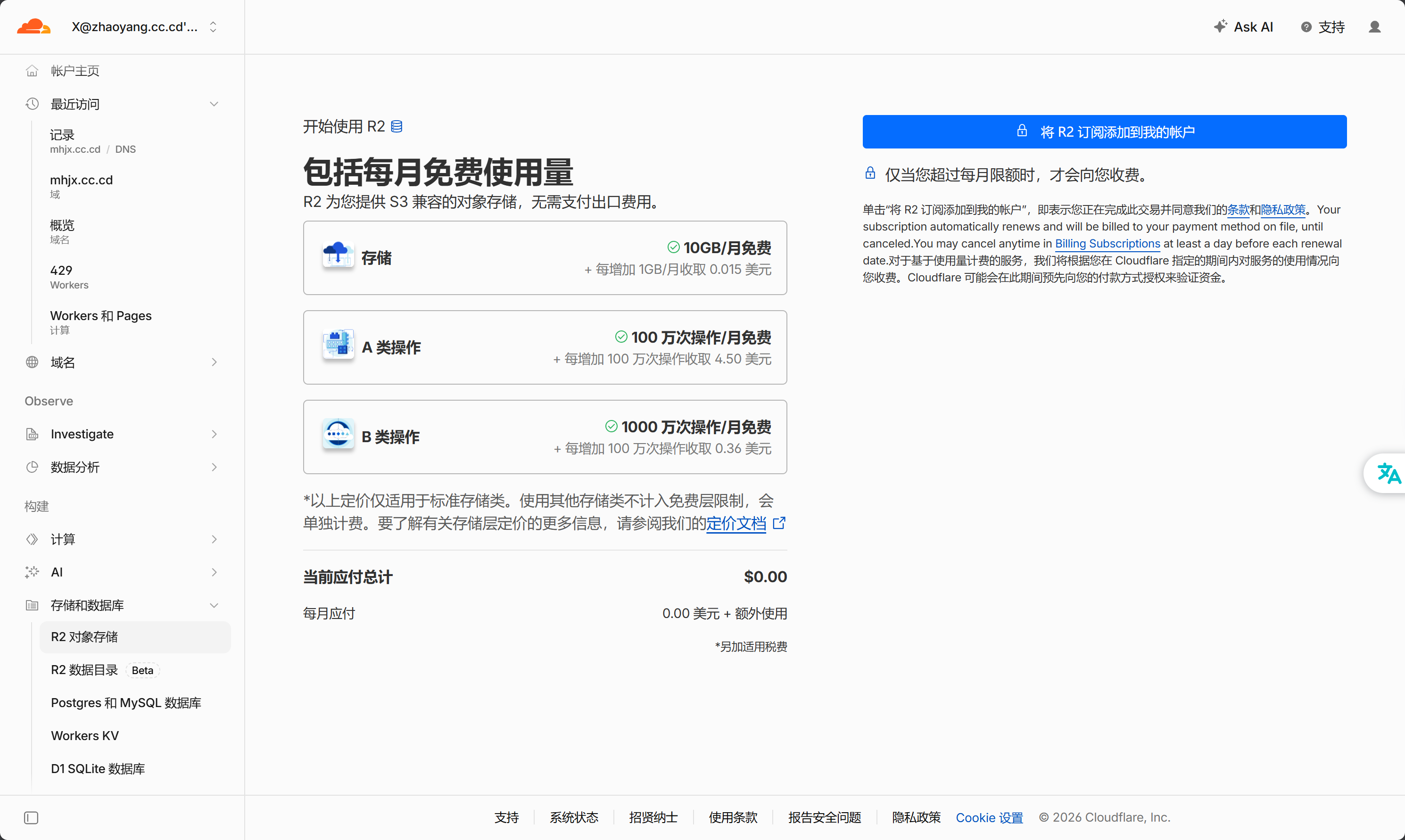Open recent mhjx.cc.cd domain entry
The width and height of the screenshot is (1405, 840).
coord(82,186)
